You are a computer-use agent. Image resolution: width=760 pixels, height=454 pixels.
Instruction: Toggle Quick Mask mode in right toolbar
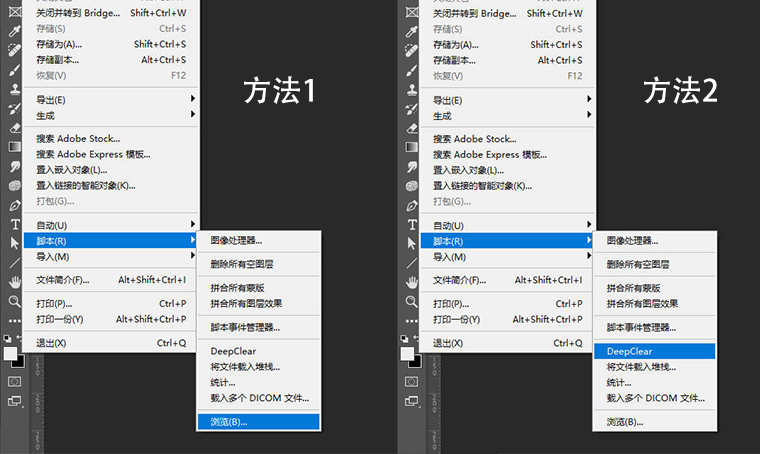click(x=411, y=381)
